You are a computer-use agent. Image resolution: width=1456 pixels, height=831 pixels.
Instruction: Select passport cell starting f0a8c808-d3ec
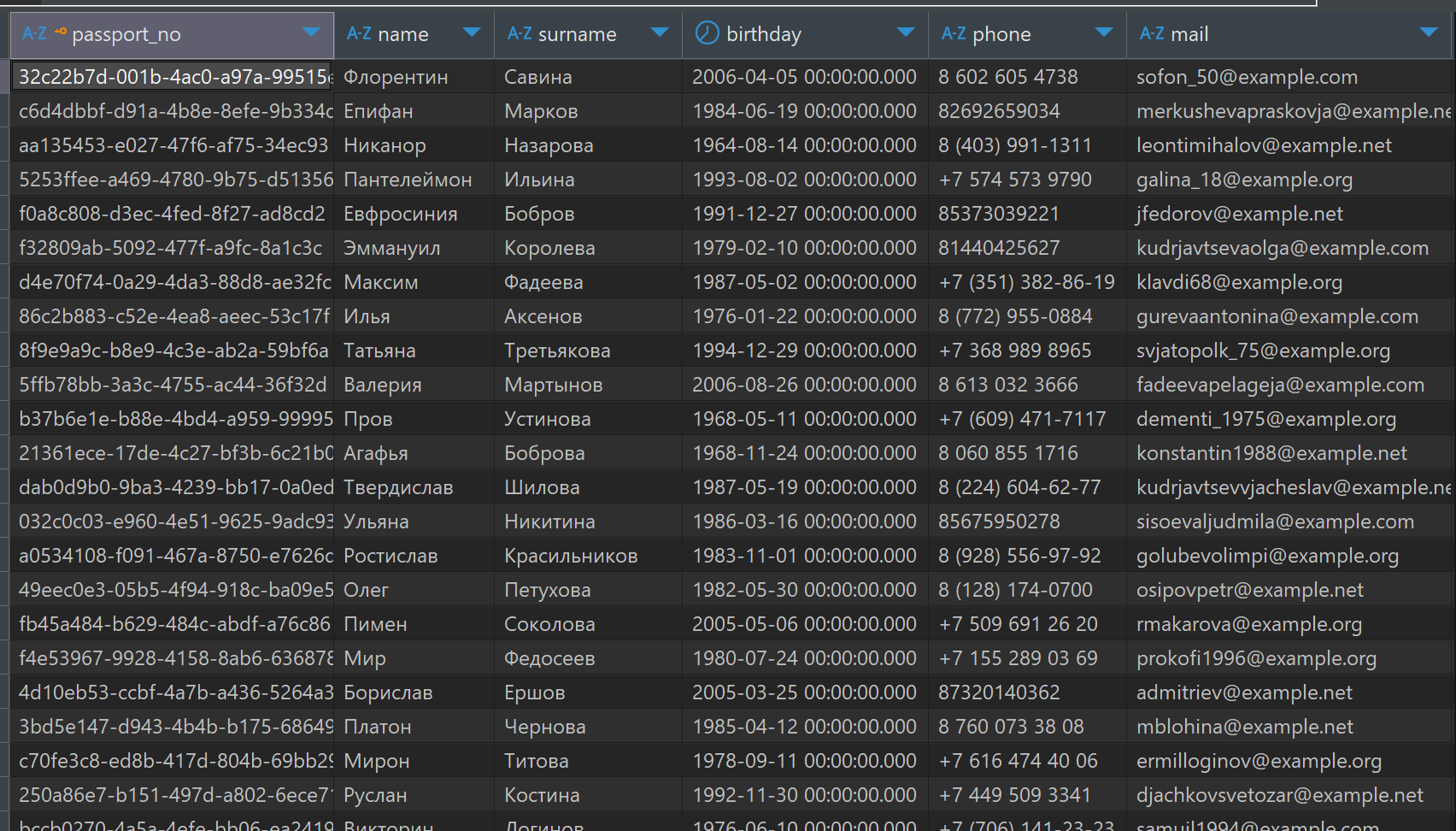click(172, 214)
